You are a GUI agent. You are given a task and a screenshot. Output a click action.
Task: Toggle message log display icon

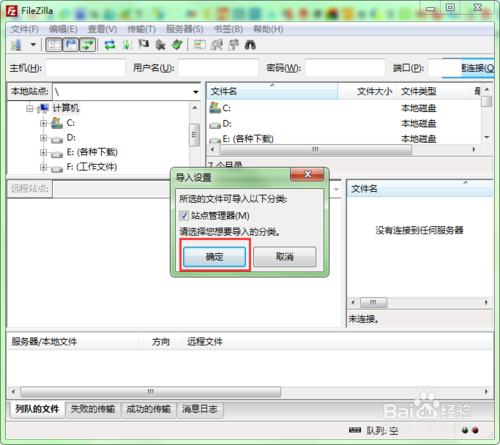pyautogui.click(x=54, y=45)
